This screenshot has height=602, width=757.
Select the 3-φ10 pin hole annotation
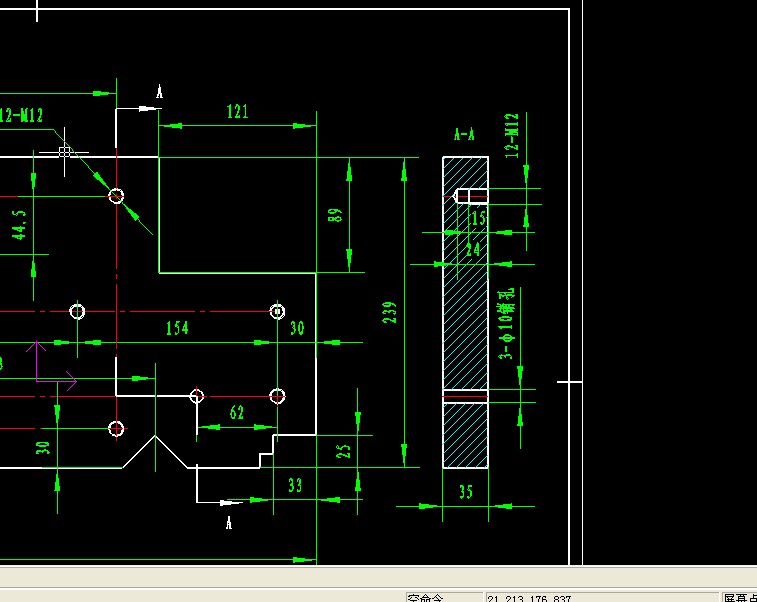[x=507, y=323]
